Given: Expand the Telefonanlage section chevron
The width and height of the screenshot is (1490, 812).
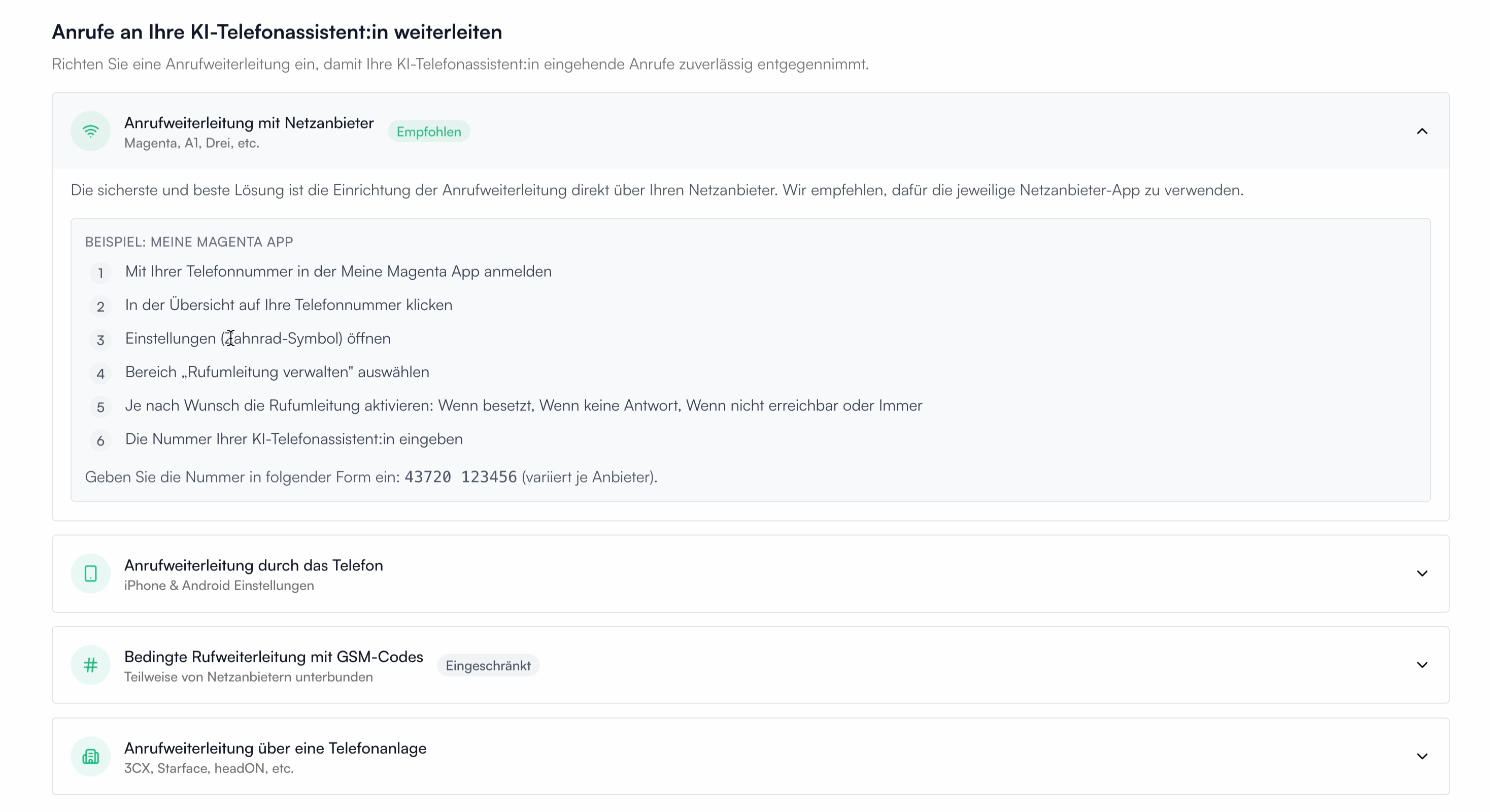Looking at the screenshot, I should pyautogui.click(x=1422, y=757).
